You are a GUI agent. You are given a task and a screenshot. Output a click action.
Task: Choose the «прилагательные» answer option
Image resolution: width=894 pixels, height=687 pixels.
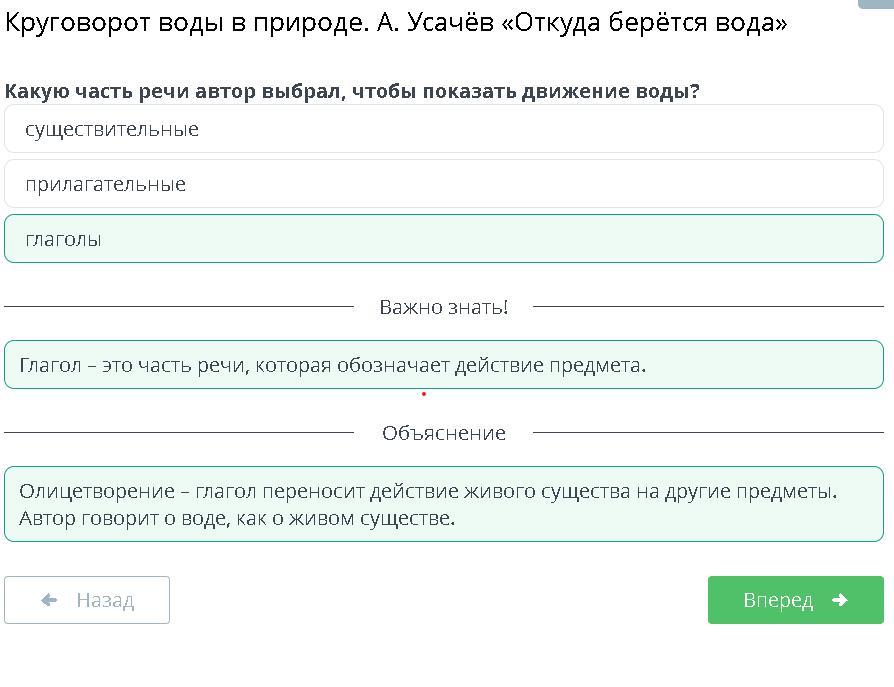point(106,184)
